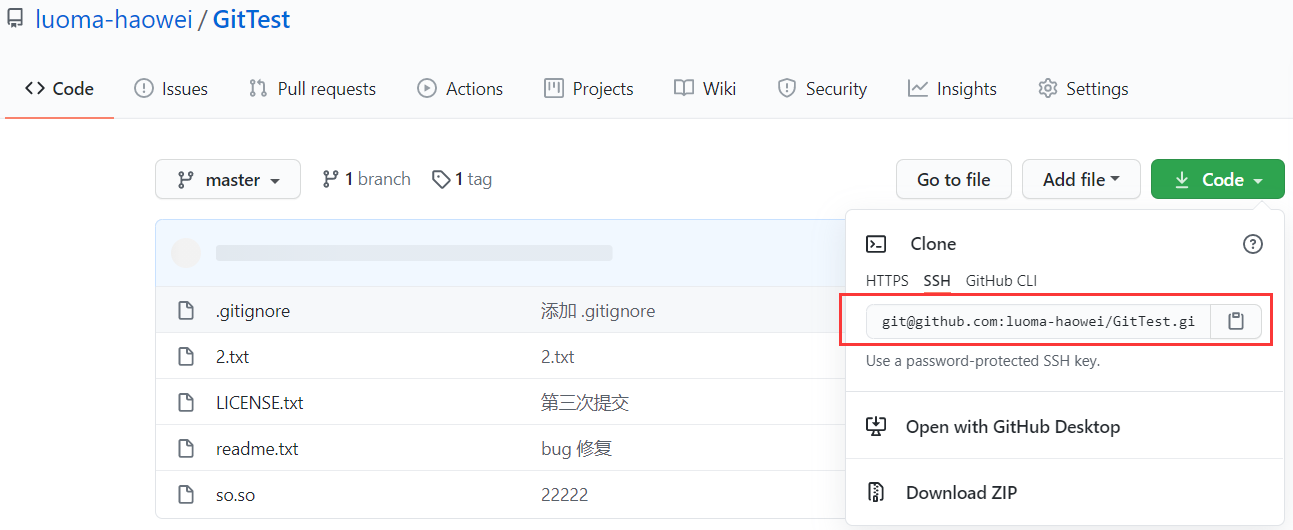Open the master branch dropdown
The width and height of the screenshot is (1293, 530).
(x=228, y=180)
